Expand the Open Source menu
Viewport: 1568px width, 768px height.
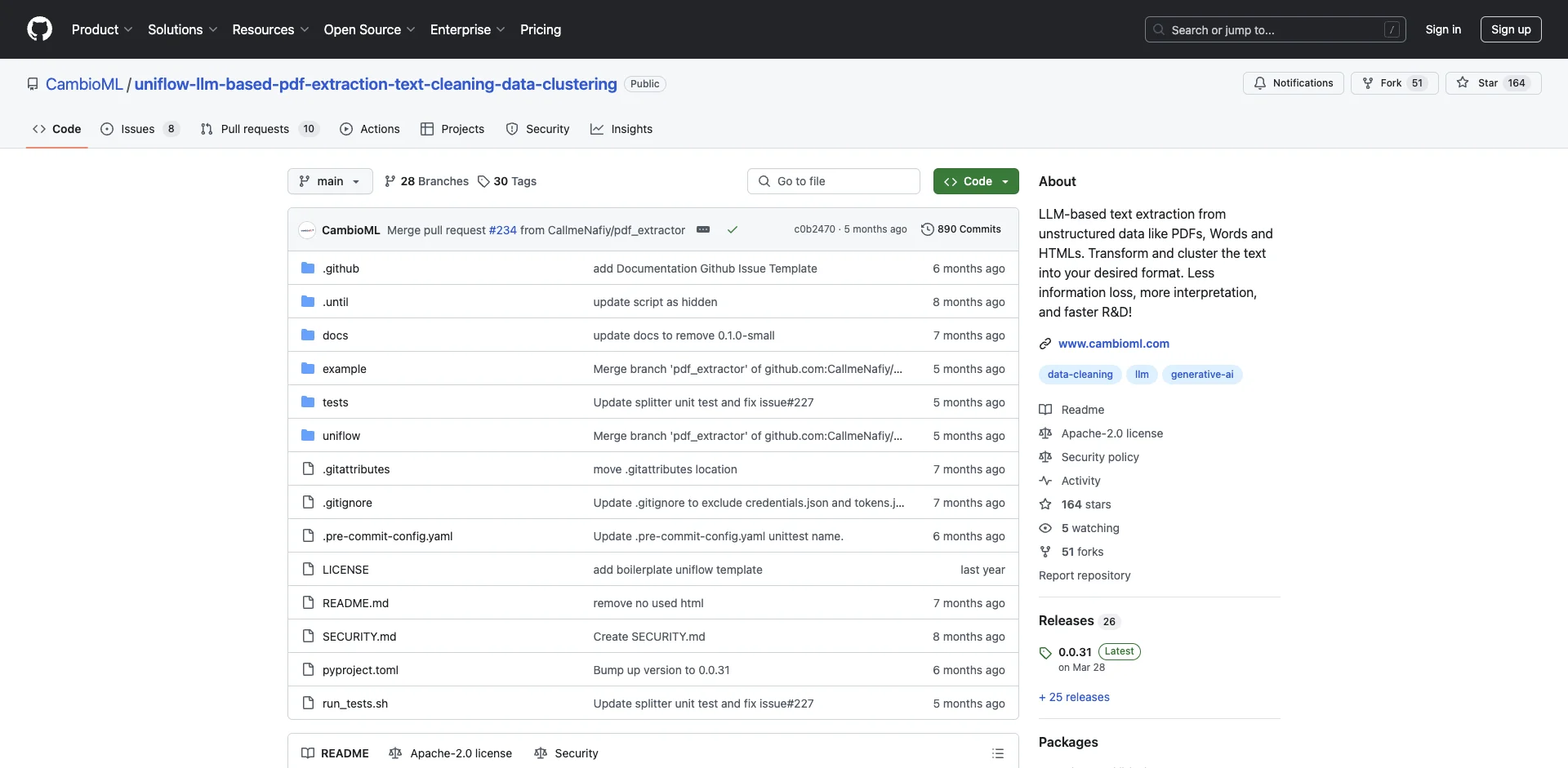(x=369, y=29)
